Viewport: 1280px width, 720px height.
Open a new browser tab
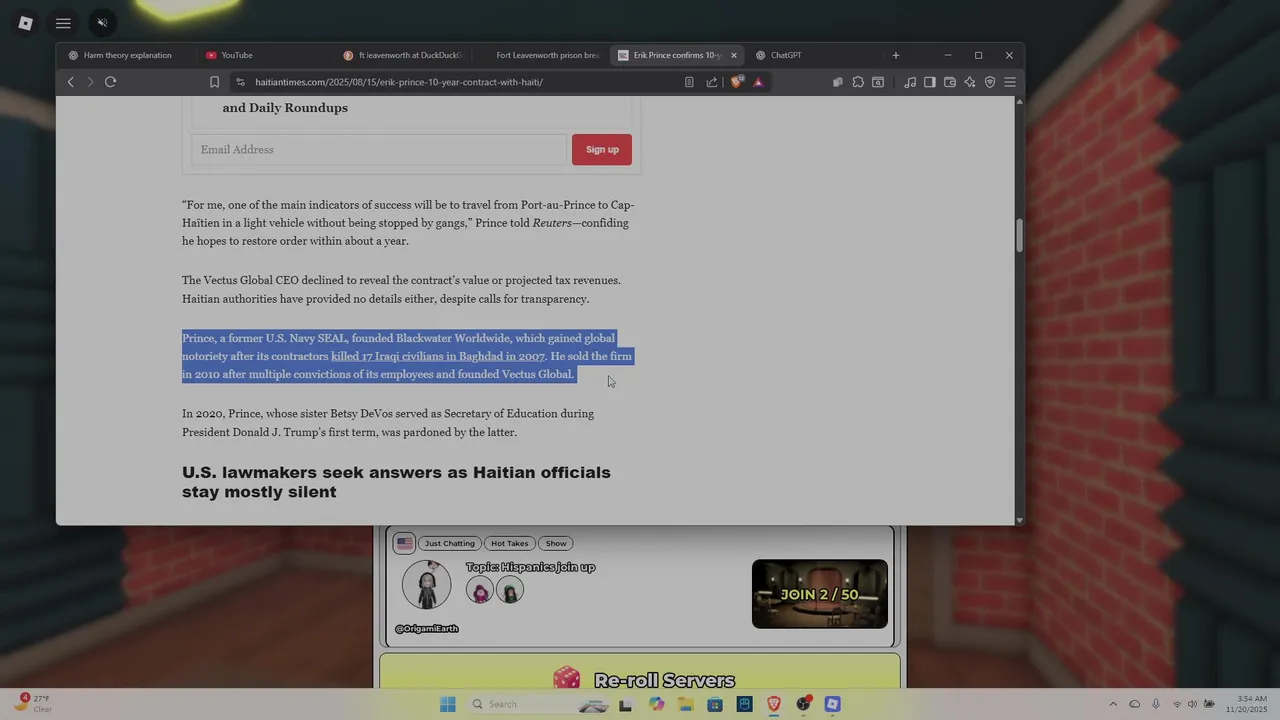tap(896, 55)
